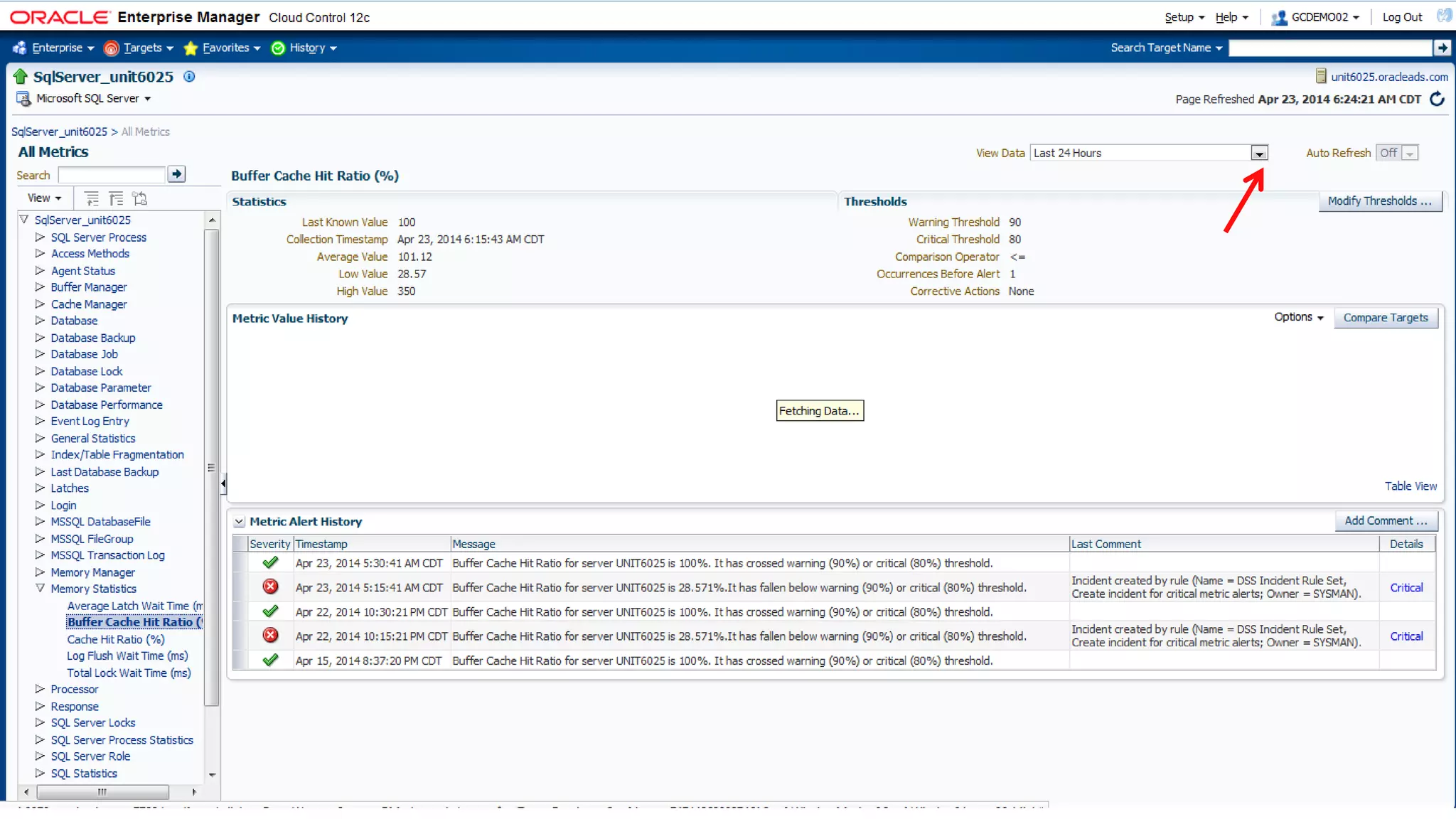Expand the Buffer Manager tree node

click(40, 287)
